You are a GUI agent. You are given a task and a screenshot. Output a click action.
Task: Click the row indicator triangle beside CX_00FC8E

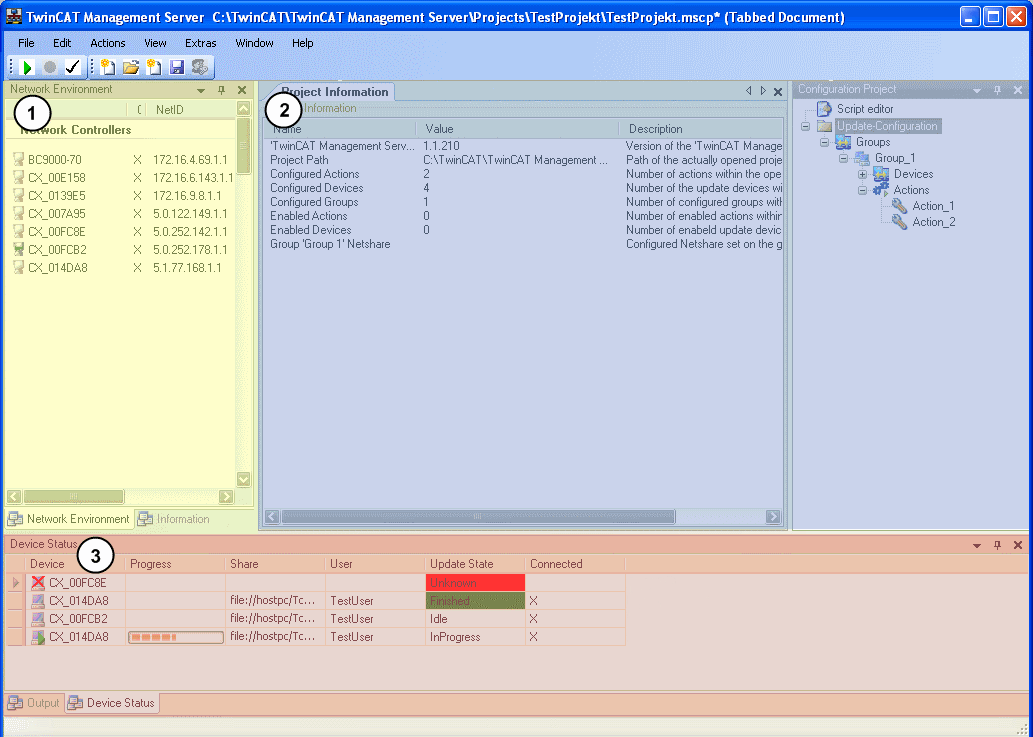point(16,582)
